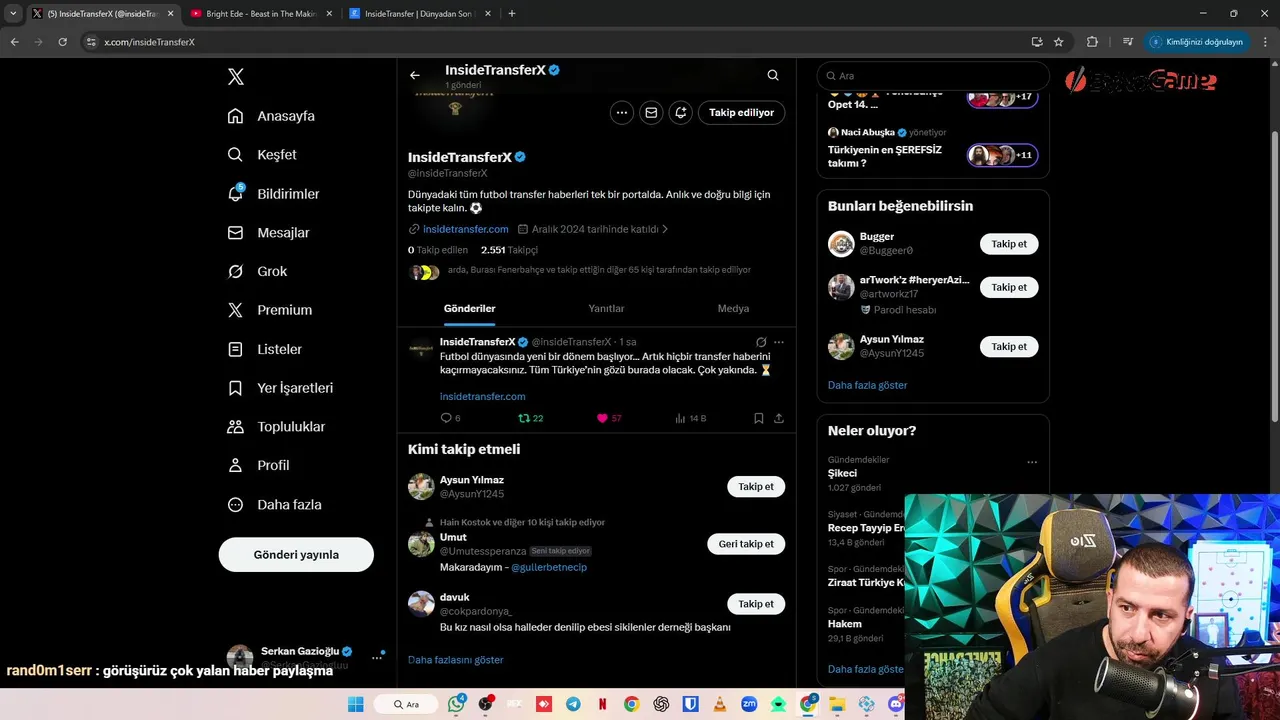Open insidetransfer.com profile link
1280x720 pixels.
(466, 229)
